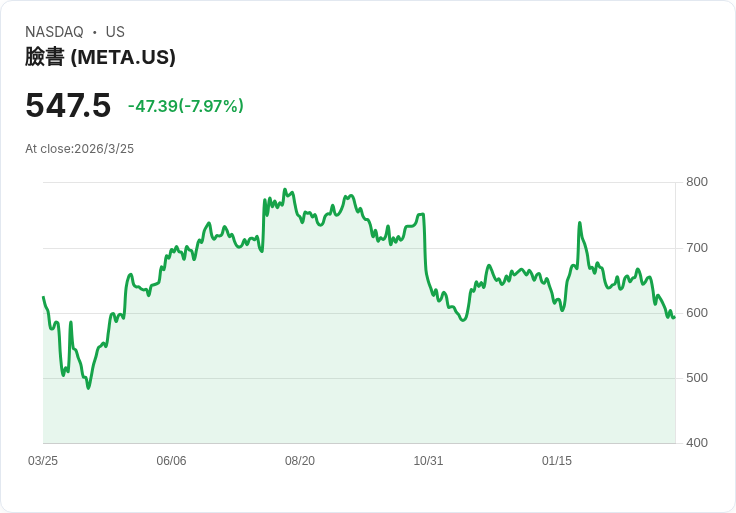Click the 547.5 current price
Viewport: 736px width, 513px height.
pos(68,106)
